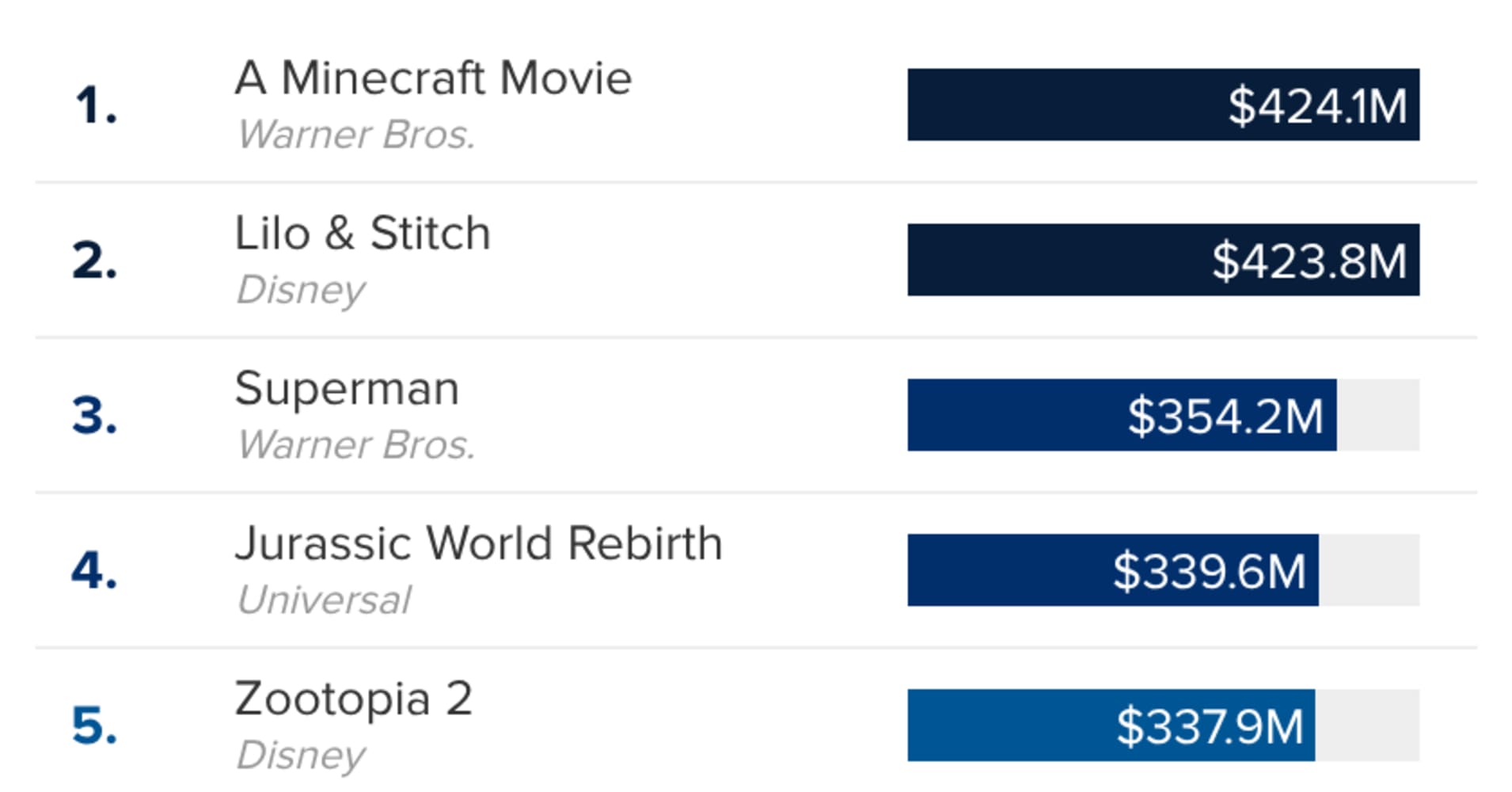The height and width of the screenshot is (792, 1512).
Task: Click the rank number 5
Action: click(x=94, y=726)
